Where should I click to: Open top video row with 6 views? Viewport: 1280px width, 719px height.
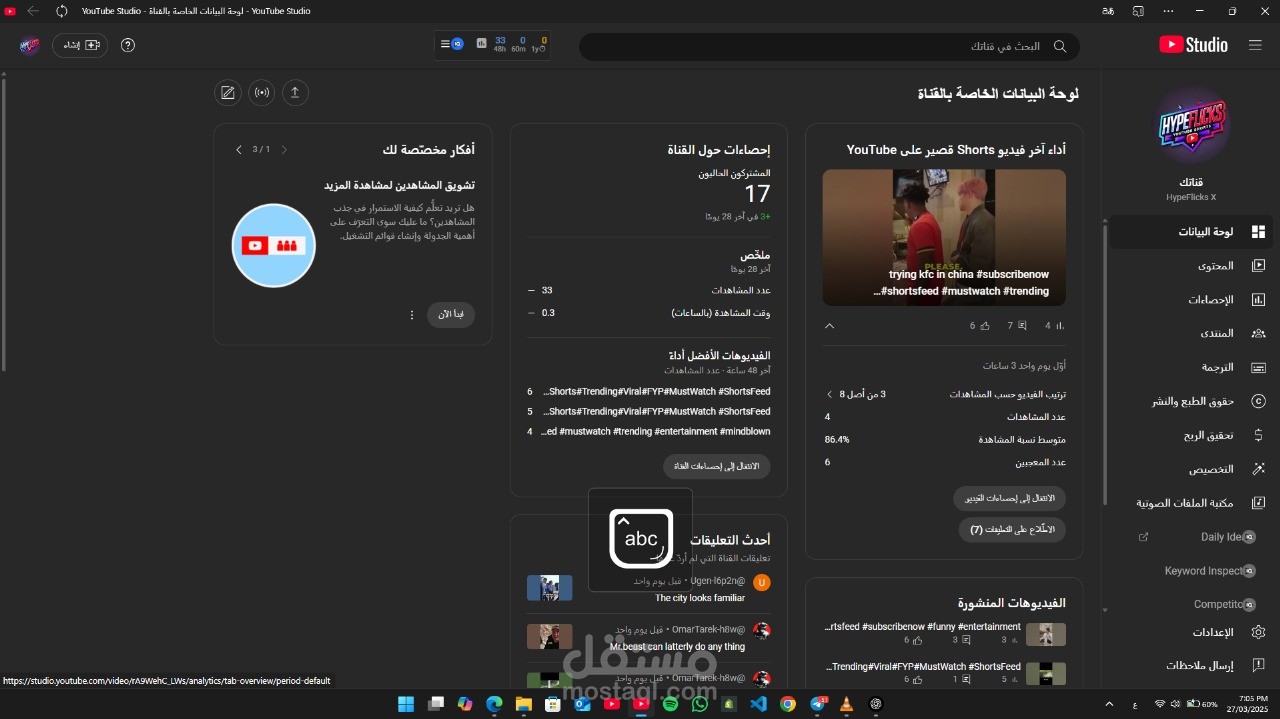[649, 391]
